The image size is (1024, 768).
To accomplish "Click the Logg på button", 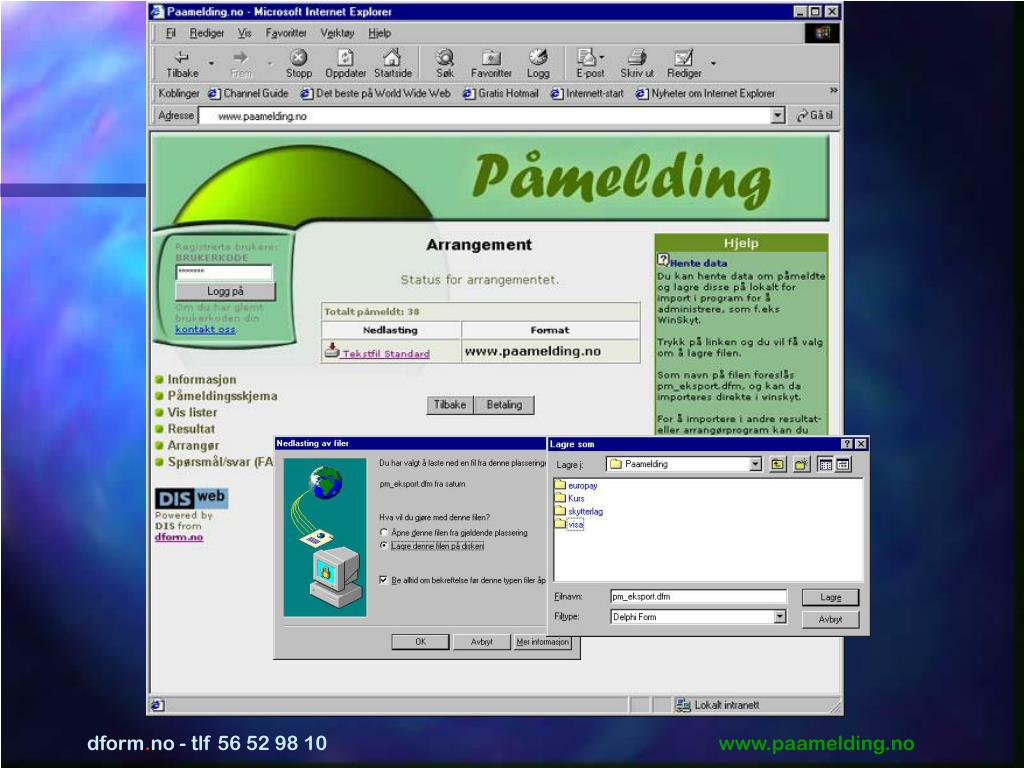I will [x=225, y=291].
